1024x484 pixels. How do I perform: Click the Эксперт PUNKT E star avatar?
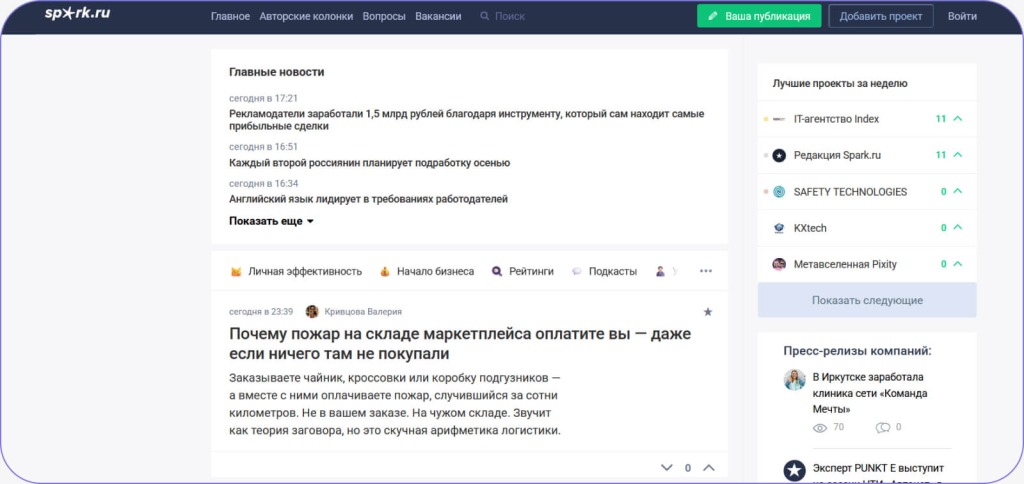(x=795, y=470)
